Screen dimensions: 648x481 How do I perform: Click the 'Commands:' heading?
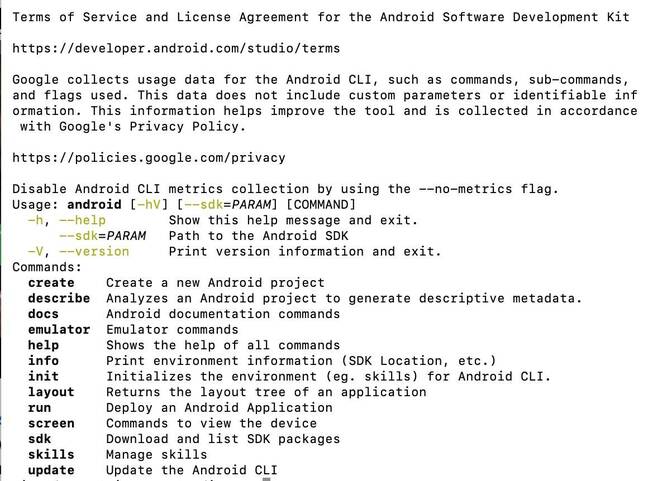coord(47,267)
